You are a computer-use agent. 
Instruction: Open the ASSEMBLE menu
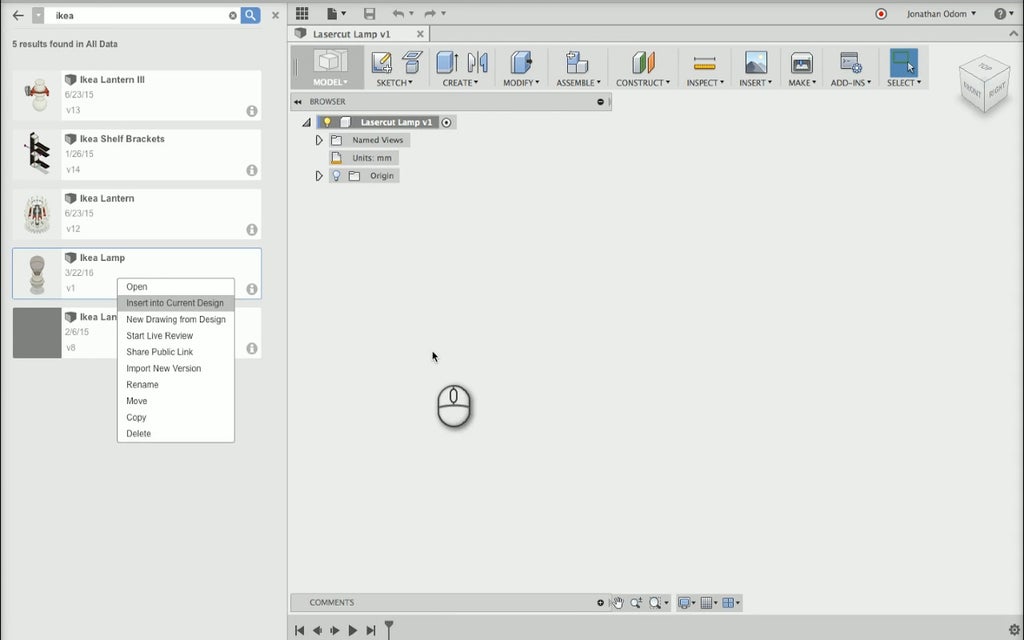click(578, 83)
